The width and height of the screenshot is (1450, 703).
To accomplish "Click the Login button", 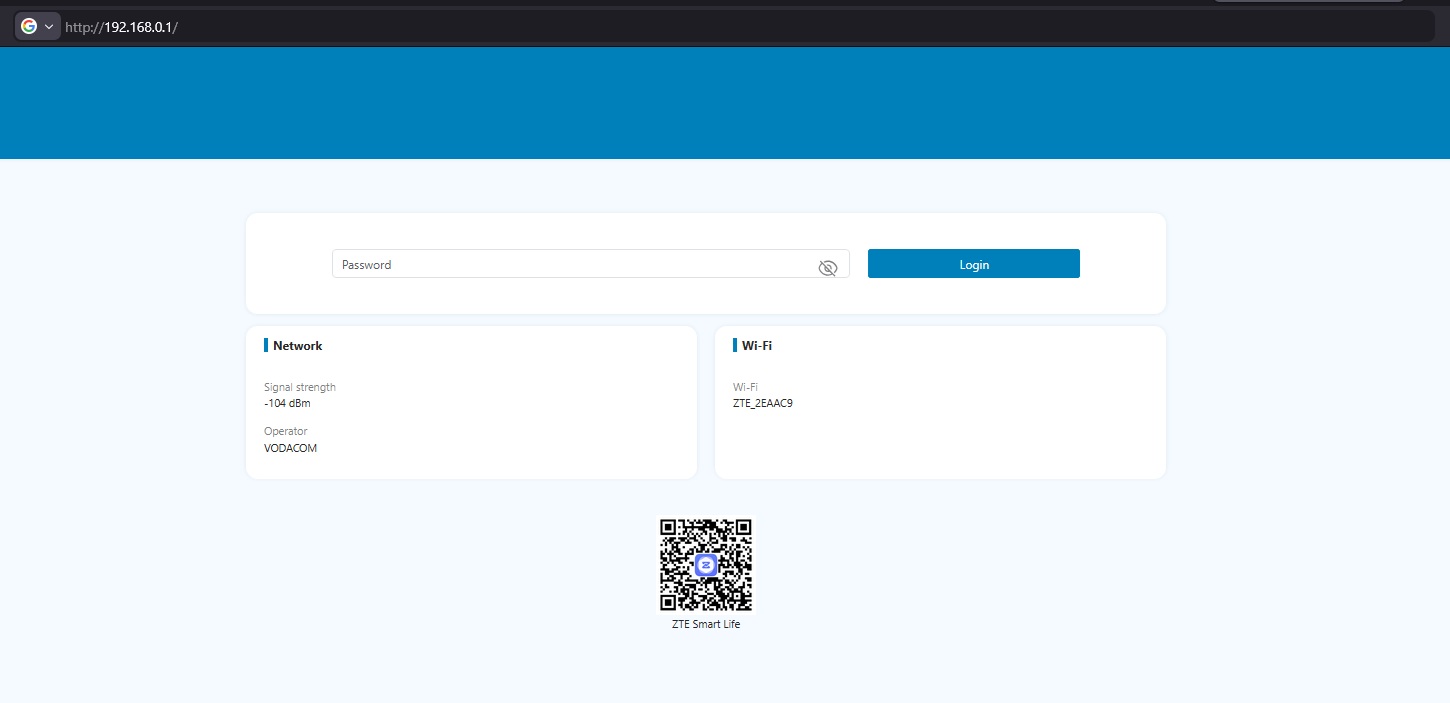I will pos(972,263).
